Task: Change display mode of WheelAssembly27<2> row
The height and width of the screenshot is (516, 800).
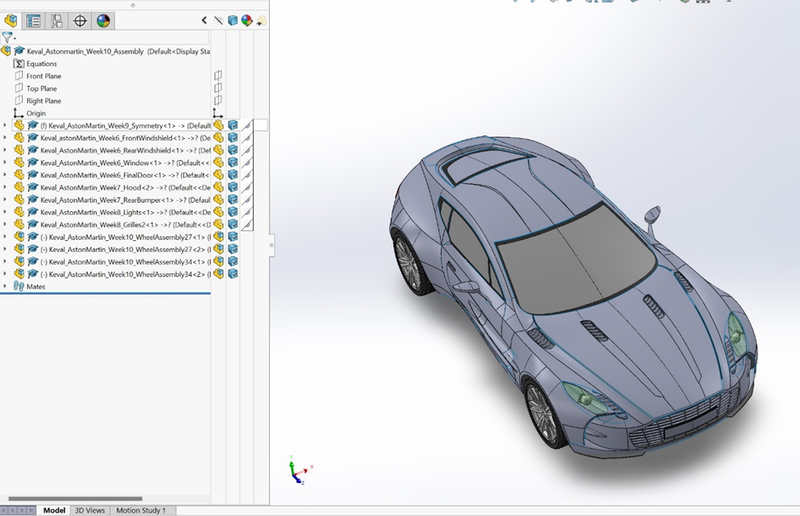Action: tap(233, 249)
